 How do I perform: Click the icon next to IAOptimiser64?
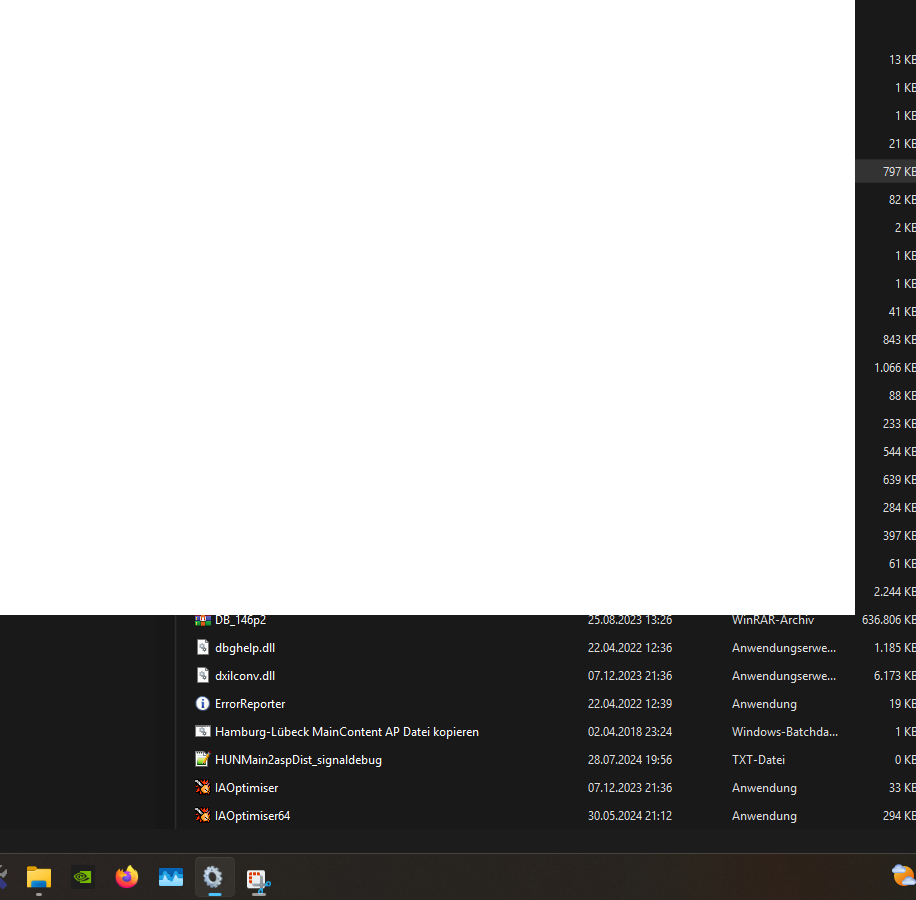click(x=203, y=815)
